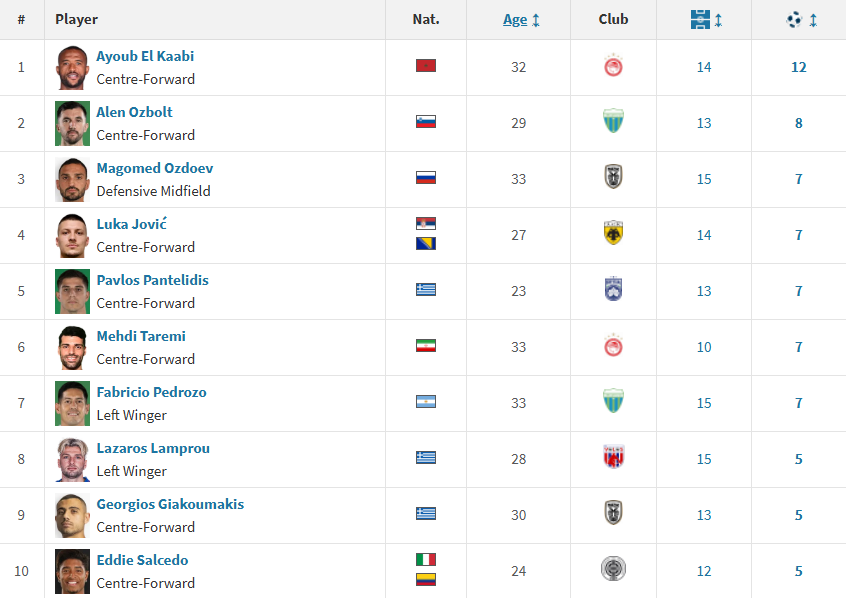Click Luka Jović's player portrait
Screen dimensions: 846x598
(72, 235)
